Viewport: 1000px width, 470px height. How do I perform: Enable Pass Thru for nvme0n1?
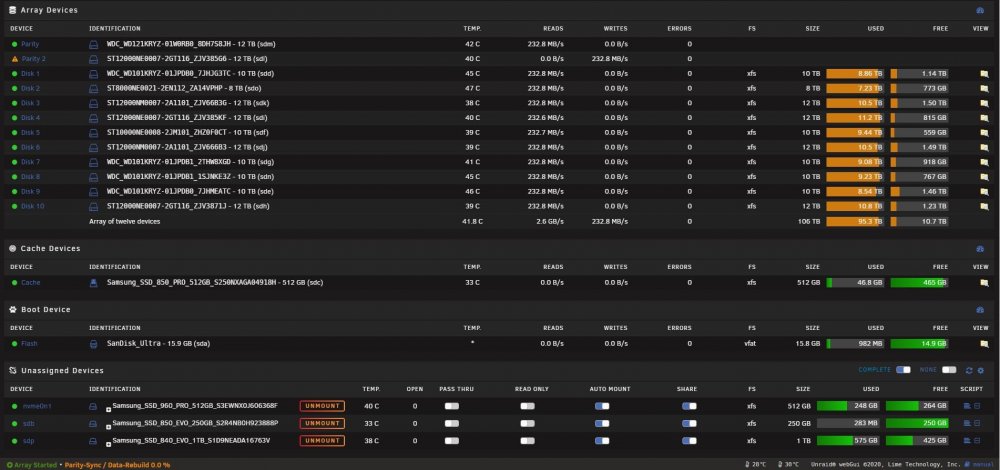point(452,406)
